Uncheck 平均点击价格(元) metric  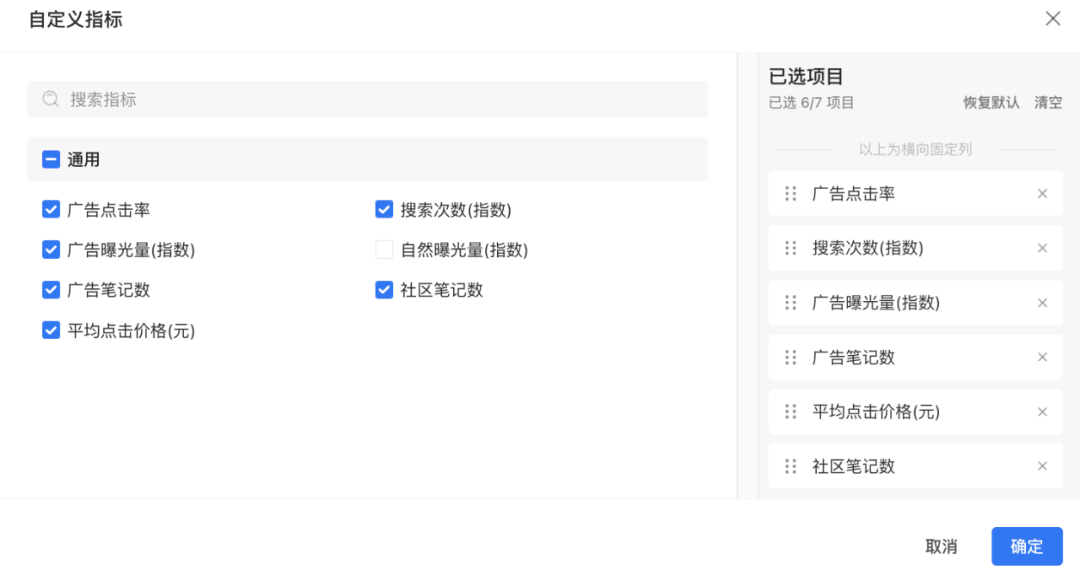[x=51, y=330]
